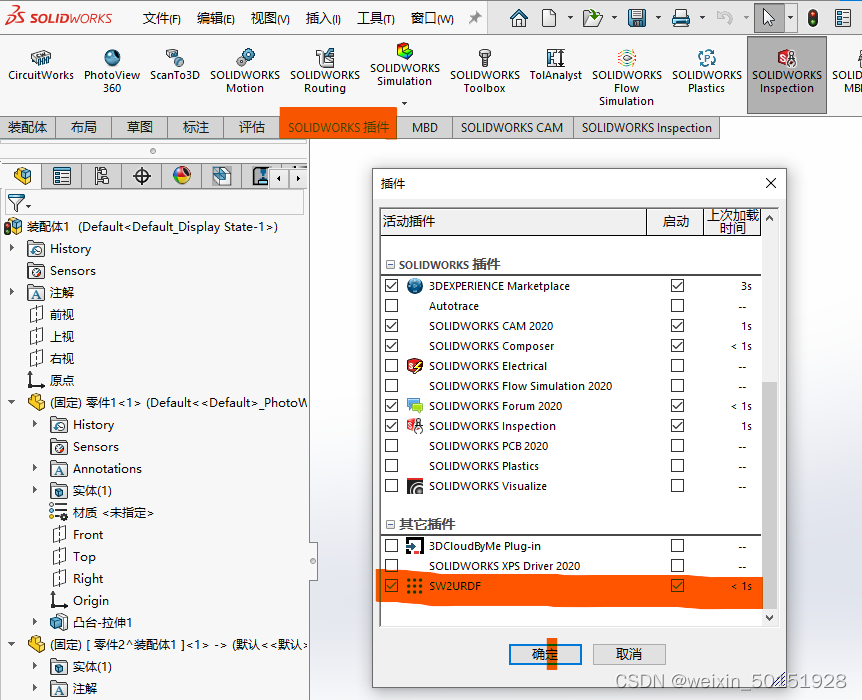Click the 活动插件 column header
This screenshot has width=862, height=700.
point(513,222)
